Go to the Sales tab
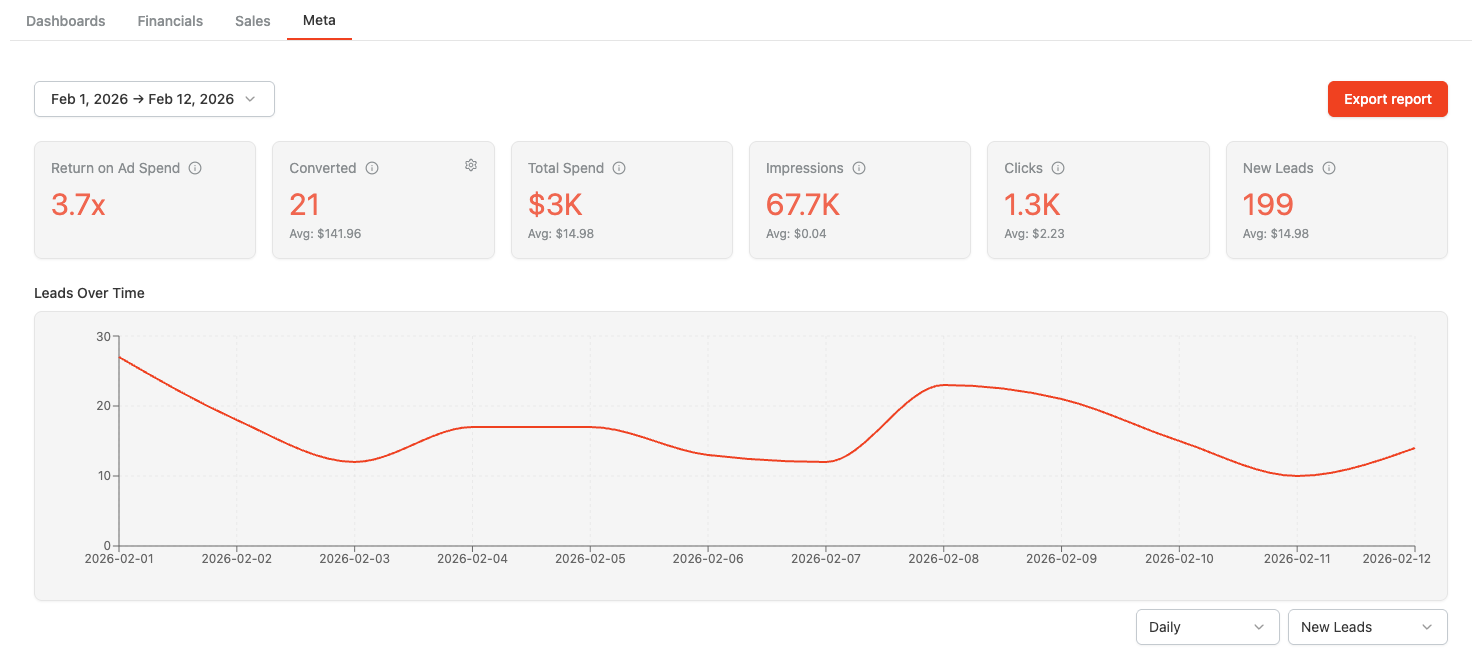The height and width of the screenshot is (658, 1479). pyautogui.click(x=253, y=21)
